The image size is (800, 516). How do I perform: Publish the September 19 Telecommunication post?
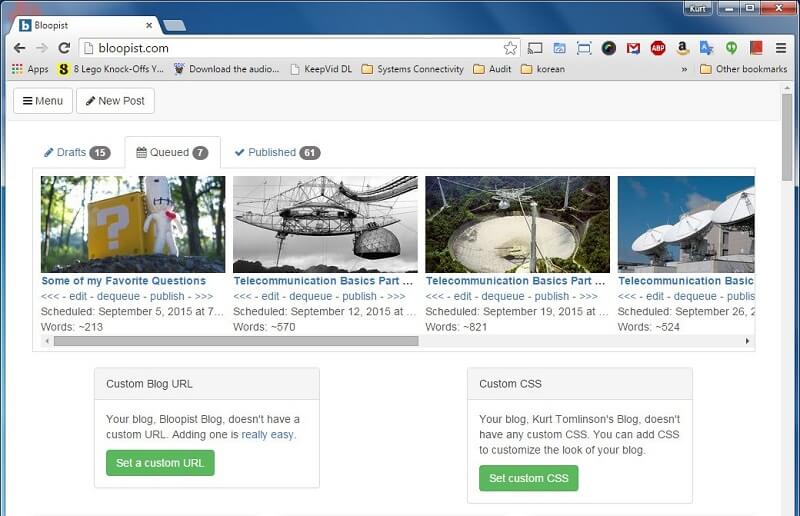(x=552, y=296)
